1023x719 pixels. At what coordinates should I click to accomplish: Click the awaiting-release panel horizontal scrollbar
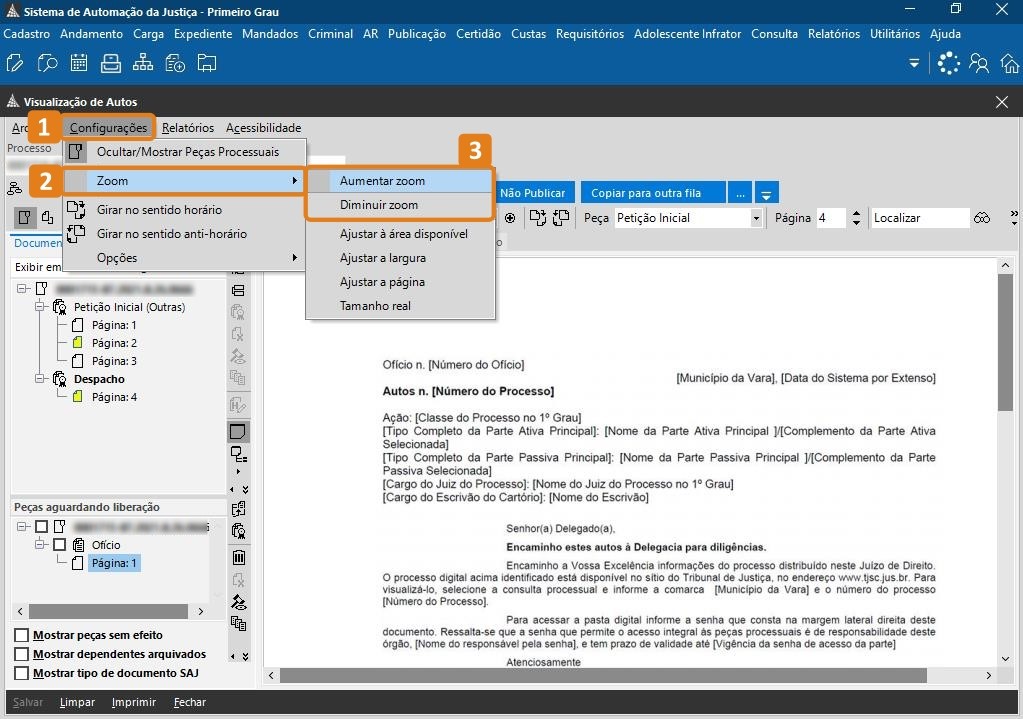108,611
